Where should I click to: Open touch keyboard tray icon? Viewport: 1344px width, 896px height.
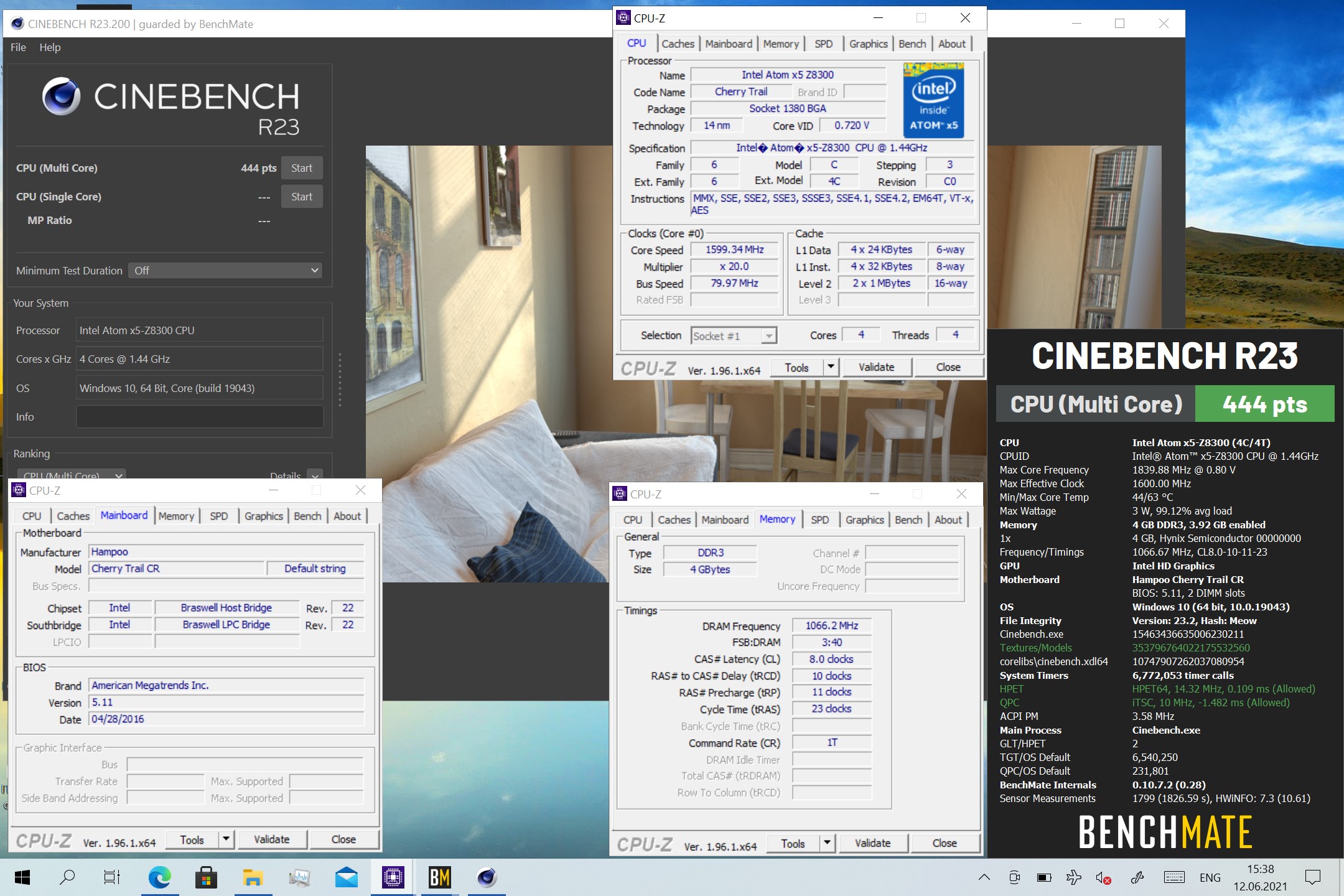1174,877
